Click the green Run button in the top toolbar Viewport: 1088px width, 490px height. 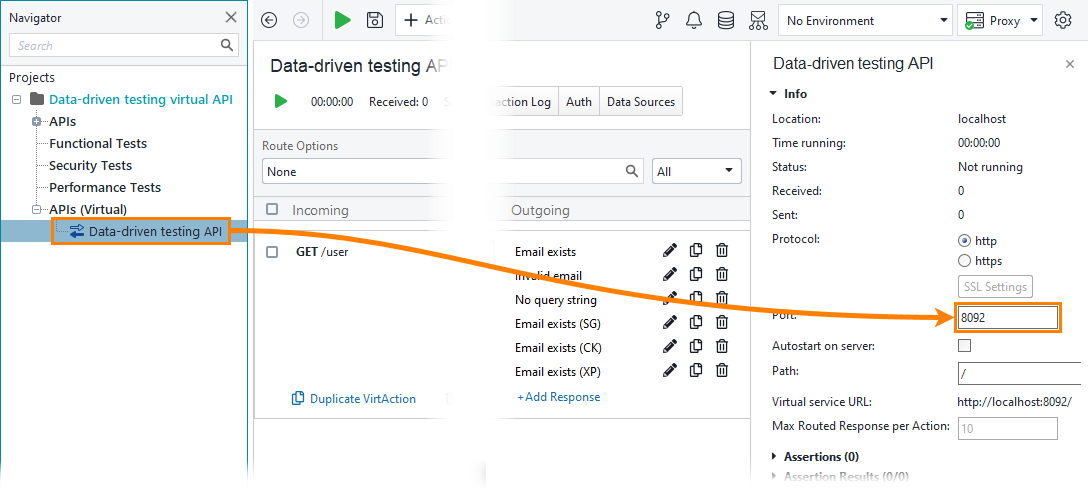coord(343,20)
